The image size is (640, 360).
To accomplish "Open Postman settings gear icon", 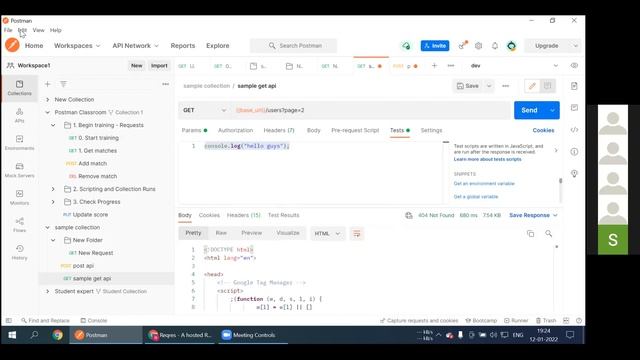I will 478,46.
